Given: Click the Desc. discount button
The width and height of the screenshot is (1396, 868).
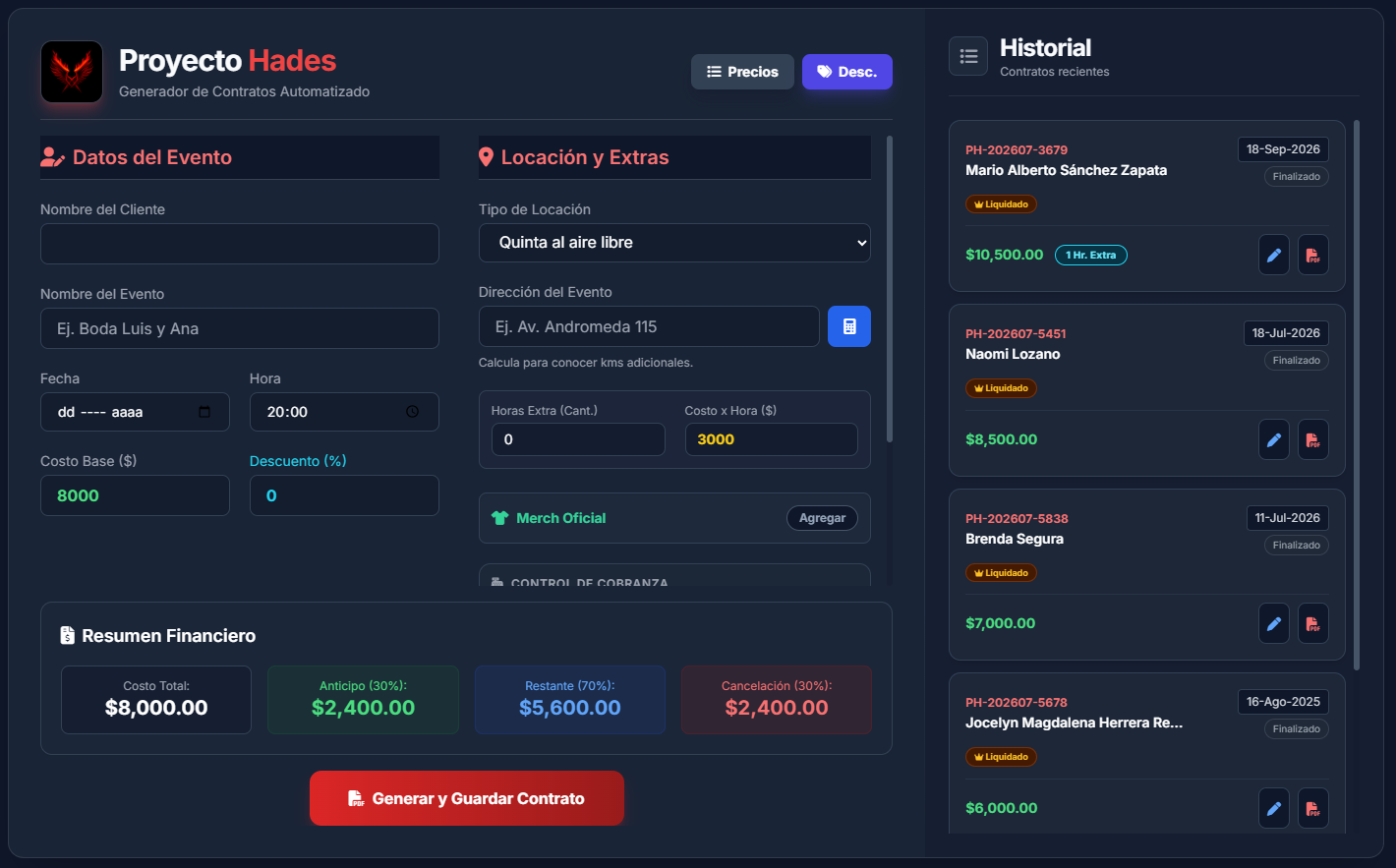Looking at the screenshot, I should click(847, 72).
